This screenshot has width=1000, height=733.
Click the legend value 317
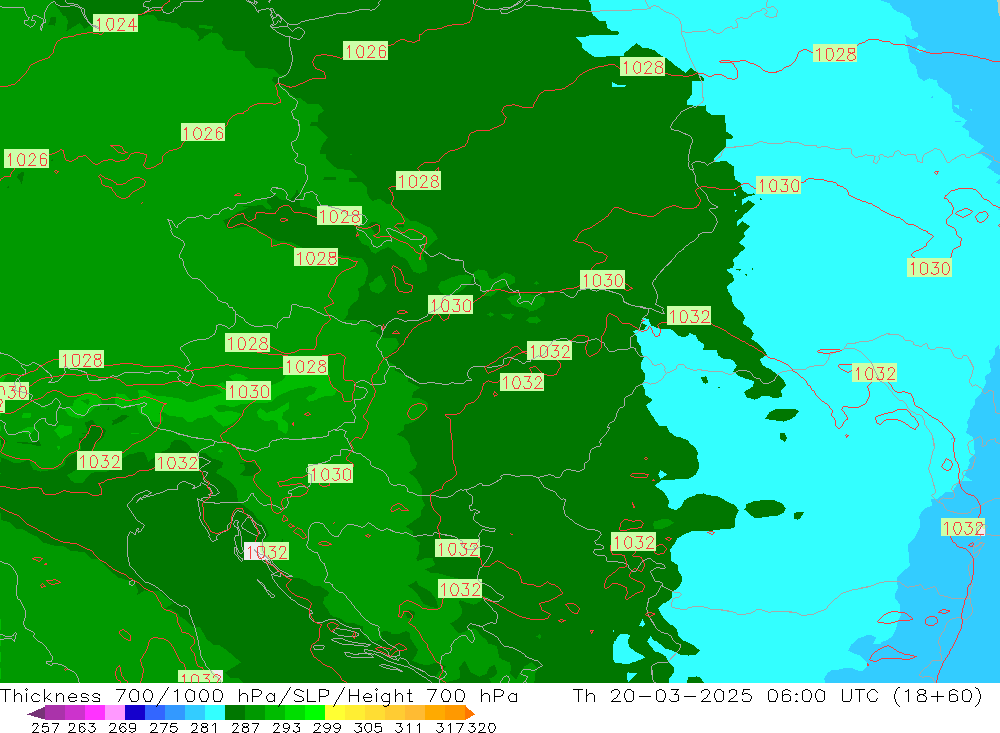click(449, 727)
